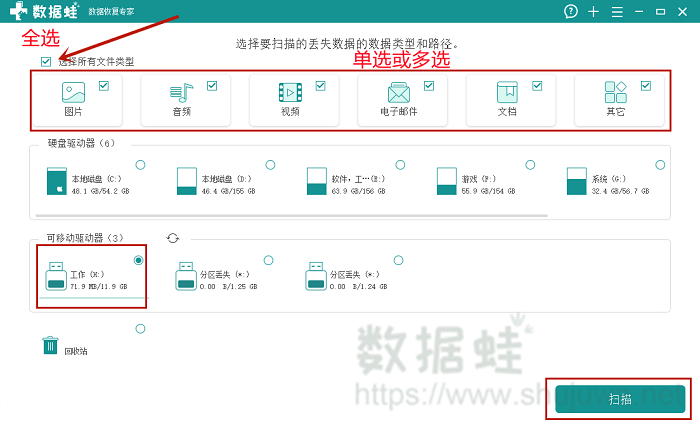This screenshot has width=700, height=427.
Task: Click the plus icon in title bar
Action: pyautogui.click(x=593, y=12)
